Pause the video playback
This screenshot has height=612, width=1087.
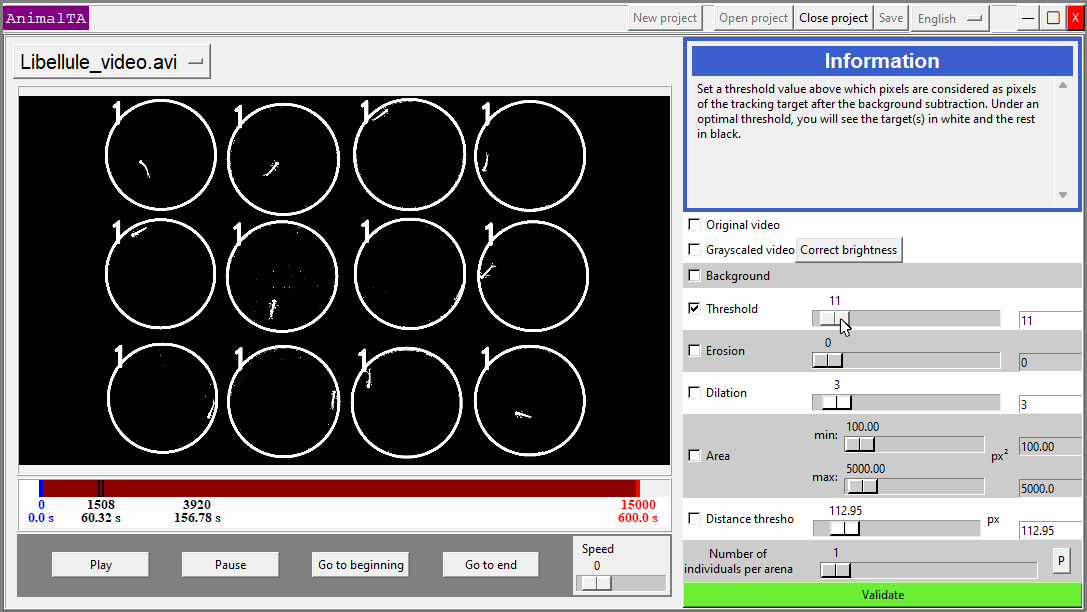coord(230,565)
